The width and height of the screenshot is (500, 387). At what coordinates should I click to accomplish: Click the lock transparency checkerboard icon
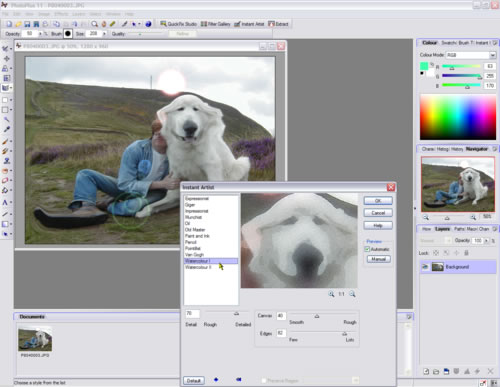(x=436, y=253)
